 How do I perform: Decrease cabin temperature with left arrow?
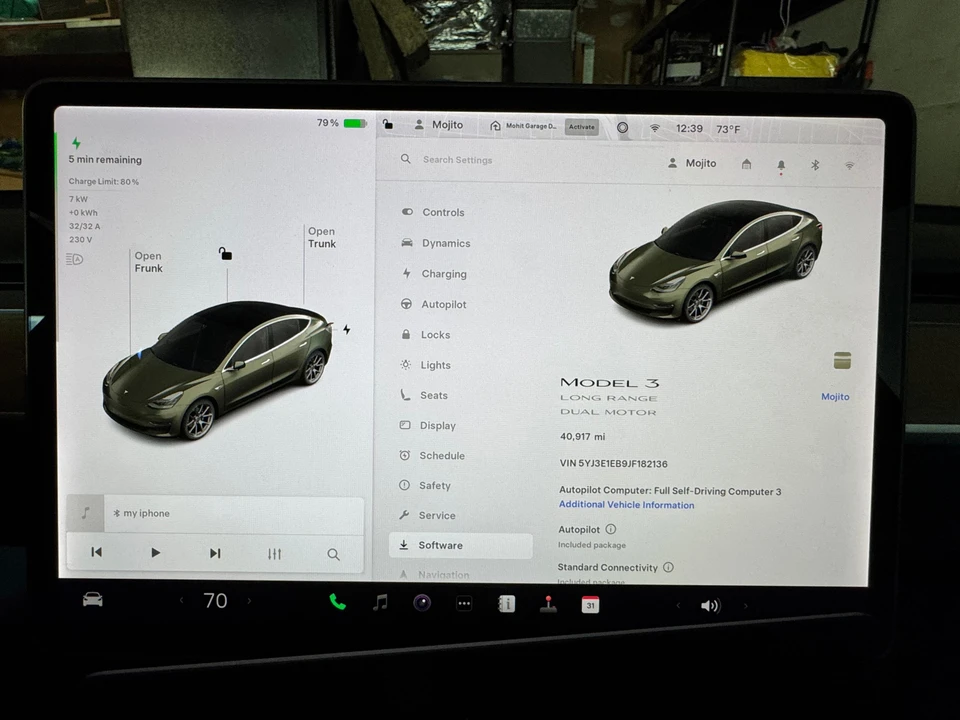(x=181, y=601)
